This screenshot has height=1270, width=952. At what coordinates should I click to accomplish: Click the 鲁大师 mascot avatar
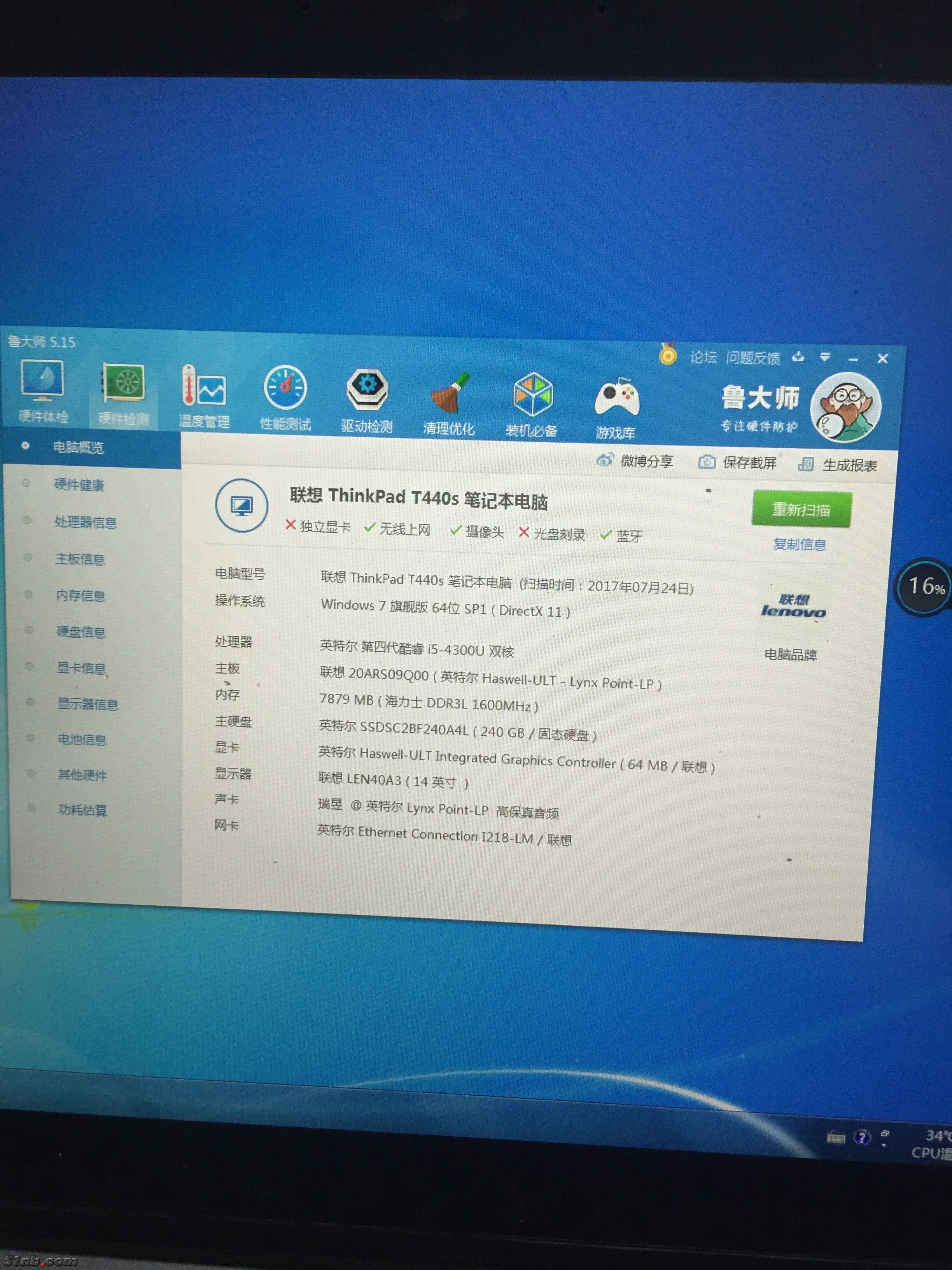846,407
